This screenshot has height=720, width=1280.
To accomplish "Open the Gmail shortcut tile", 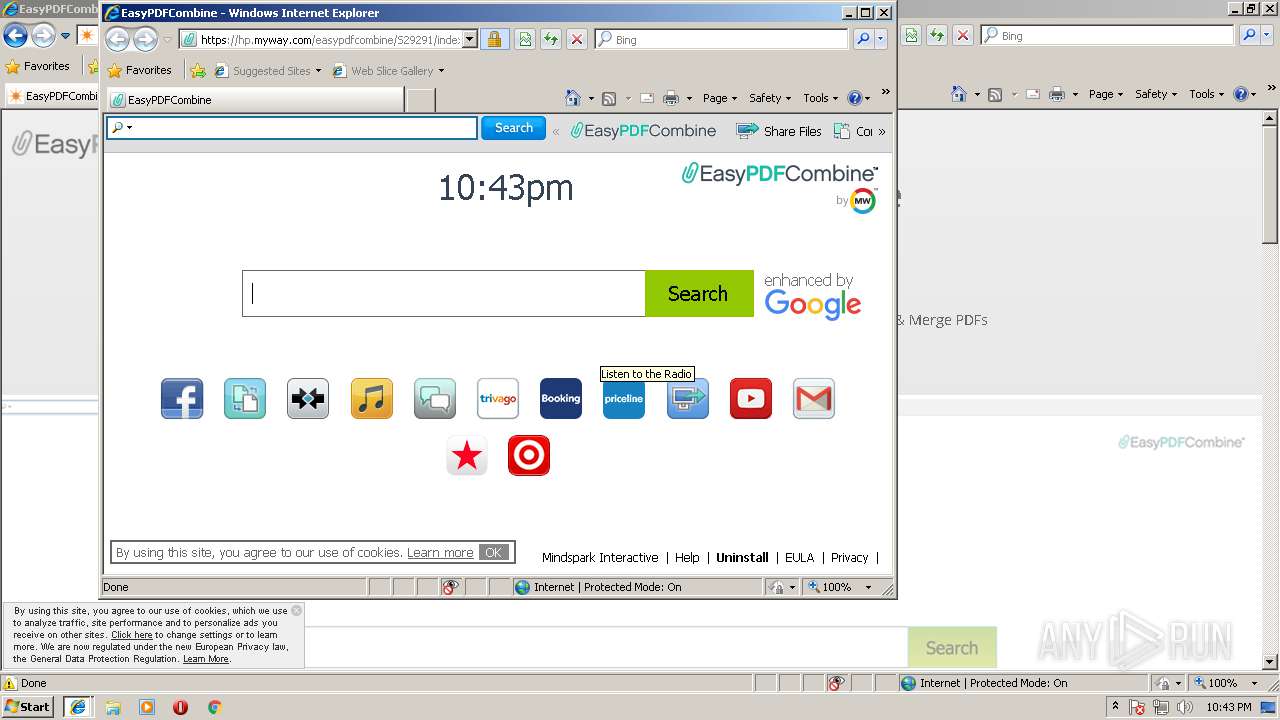I will [814, 399].
